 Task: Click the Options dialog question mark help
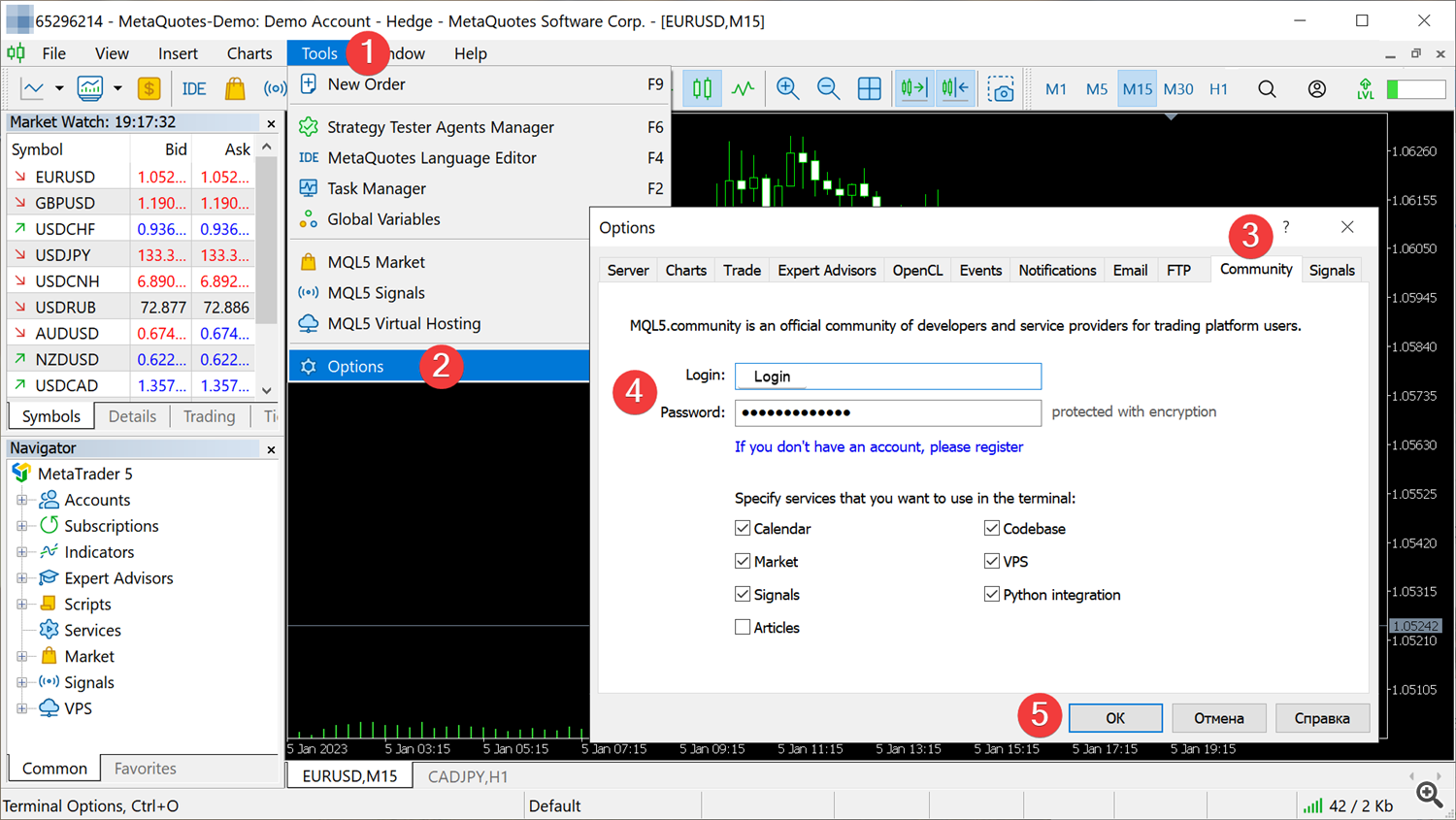(x=1286, y=227)
